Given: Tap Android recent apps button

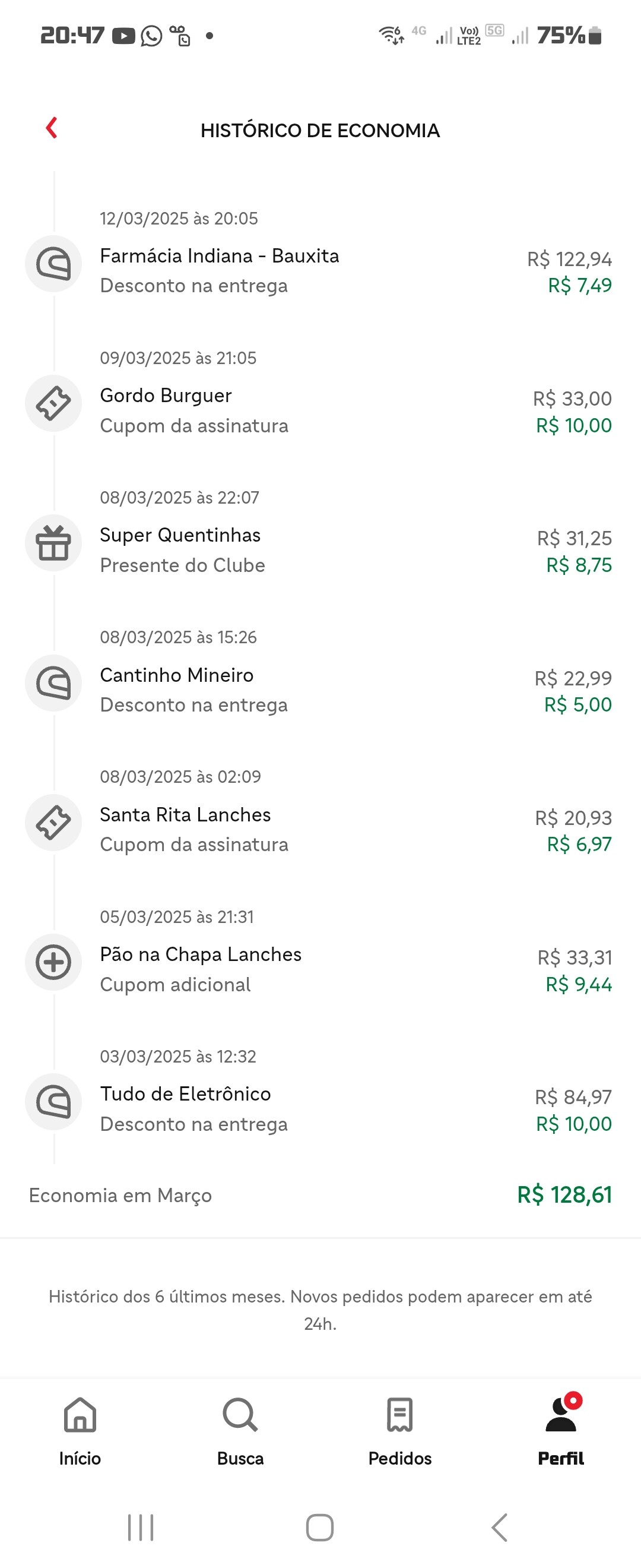Looking at the screenshot, I should click(141, 1526).
